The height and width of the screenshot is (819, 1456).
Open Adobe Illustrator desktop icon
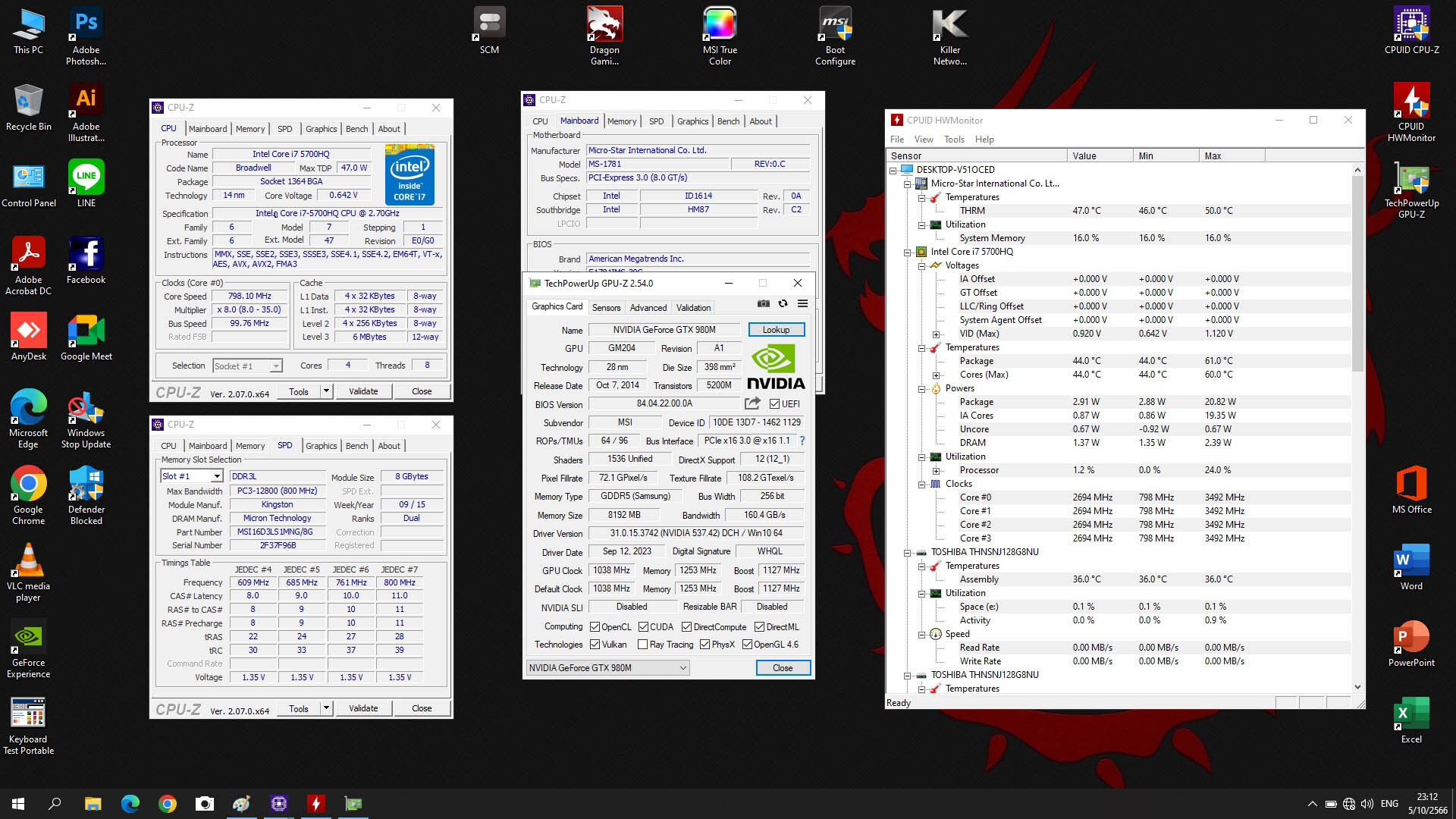click(x=86, y=112)
